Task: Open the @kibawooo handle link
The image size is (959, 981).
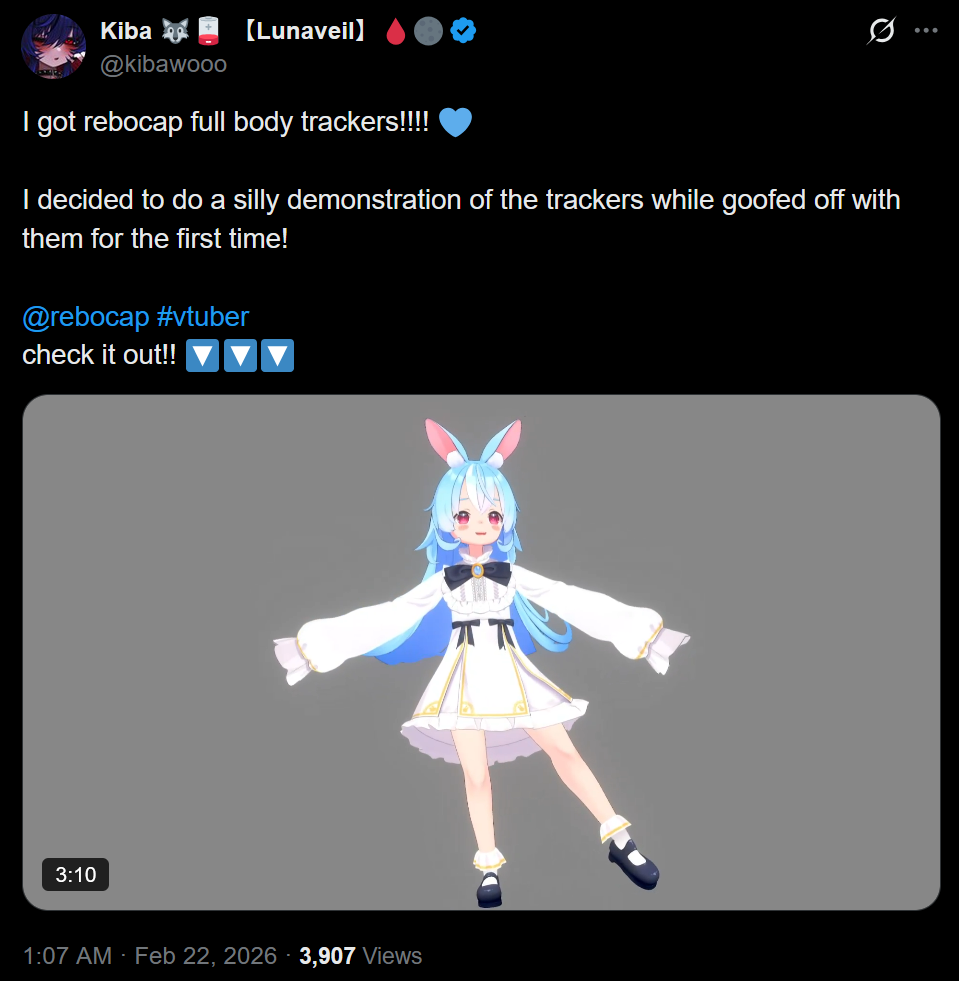Action: click(x=163, y=64)
